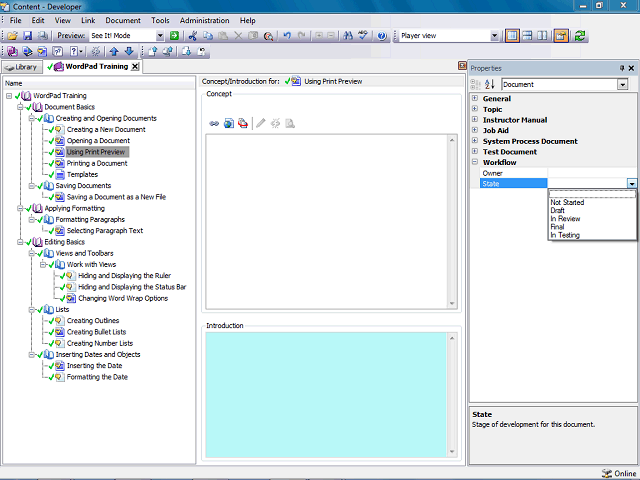This screenshot has width=640, height=480.
Task: Click the Spell Check ABC icon
Action: click(363, 36)
